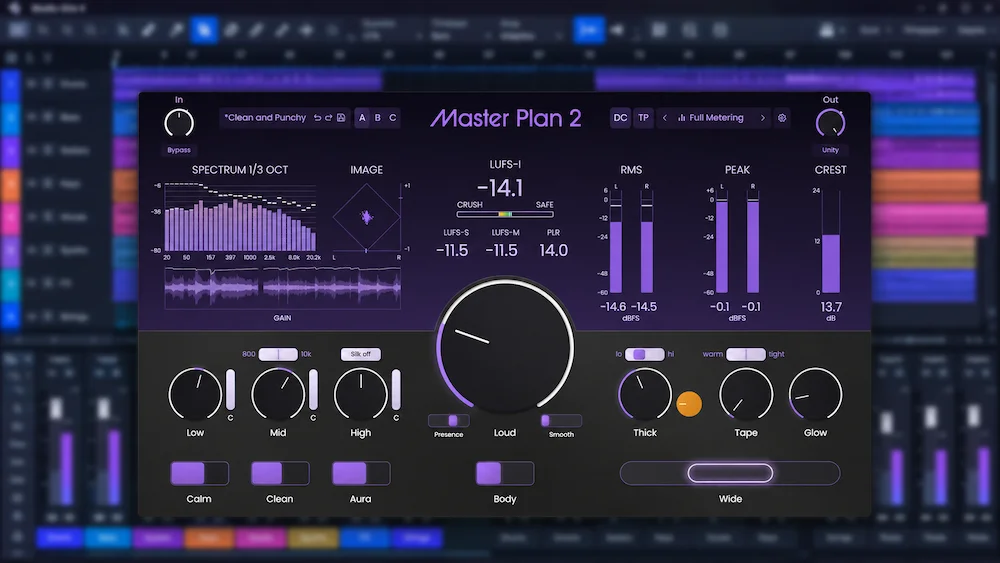
Task: Click the Wide stereo width slider handle
Action: pos(730,473)
